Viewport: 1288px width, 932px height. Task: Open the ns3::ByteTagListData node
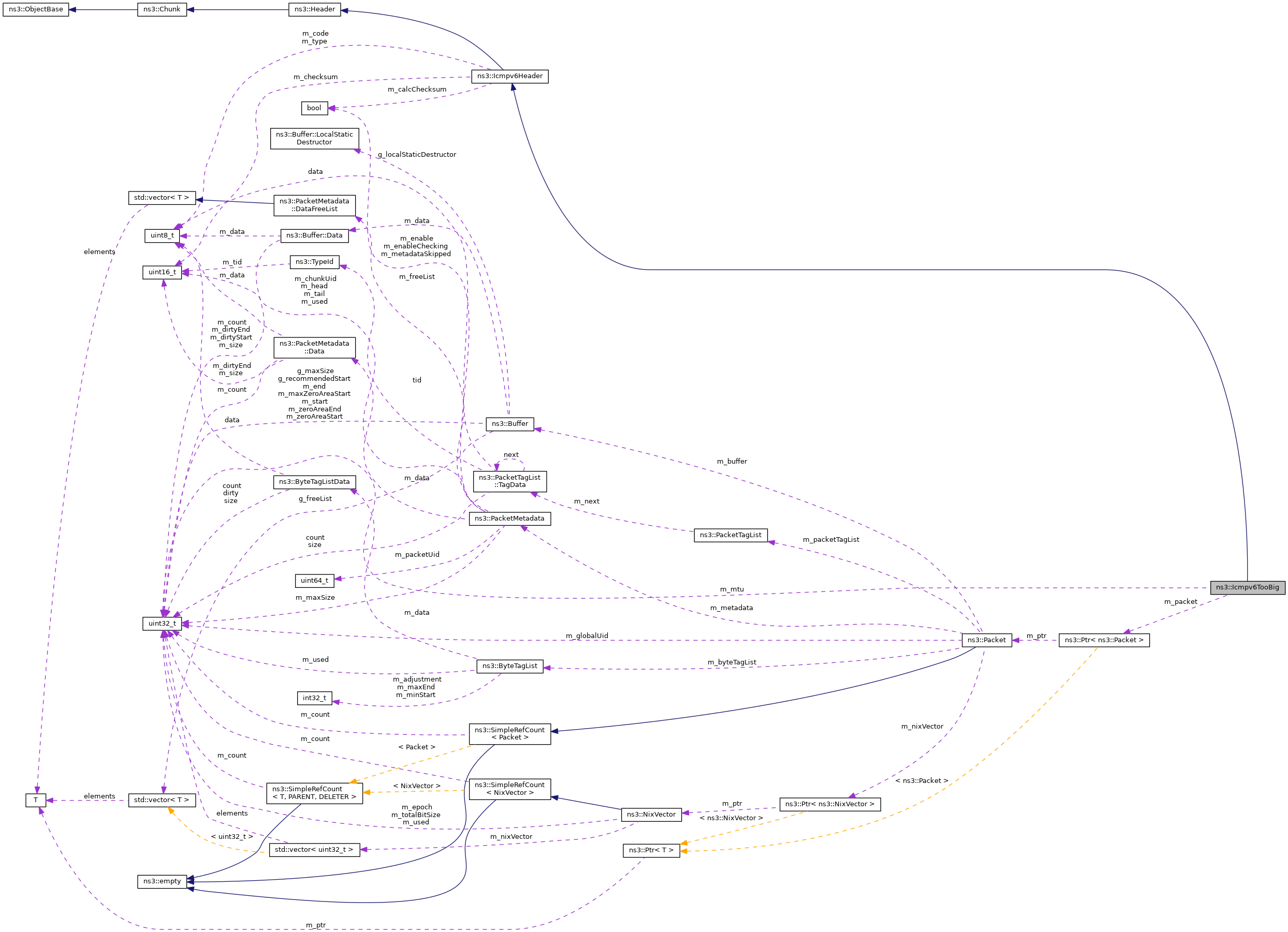click(x=315, y=482)
